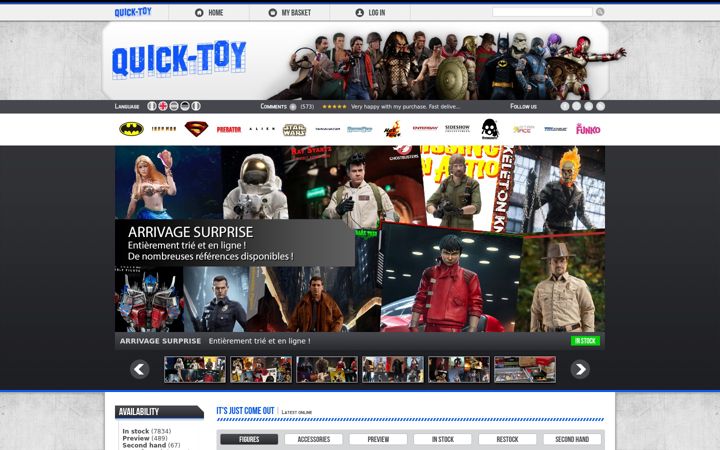The width and height of the screenshot is (720, 450).
Task: Open Log In from the top navigation
Action: [370, 13]
